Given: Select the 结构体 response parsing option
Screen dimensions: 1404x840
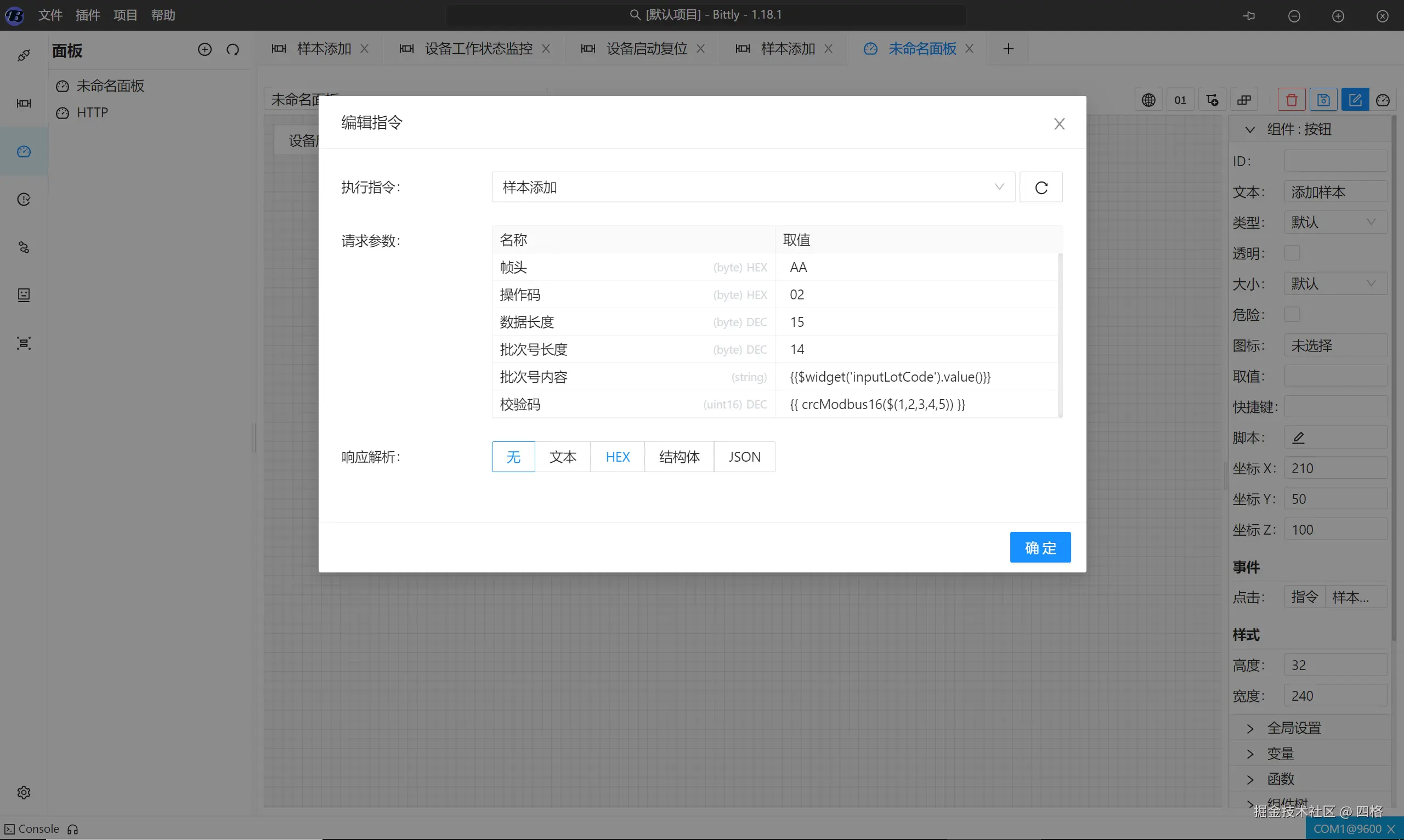Looking at the screenshot, I should point(679,457).
